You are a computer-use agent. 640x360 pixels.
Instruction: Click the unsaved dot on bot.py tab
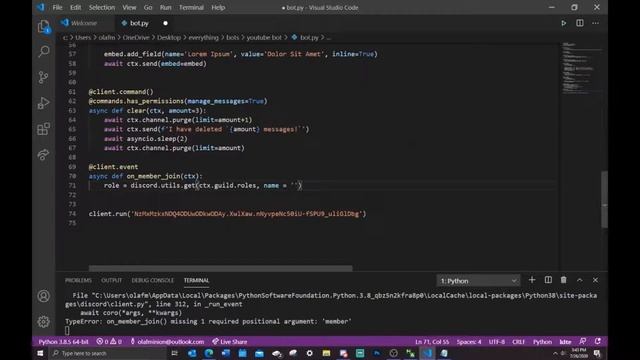165,23
